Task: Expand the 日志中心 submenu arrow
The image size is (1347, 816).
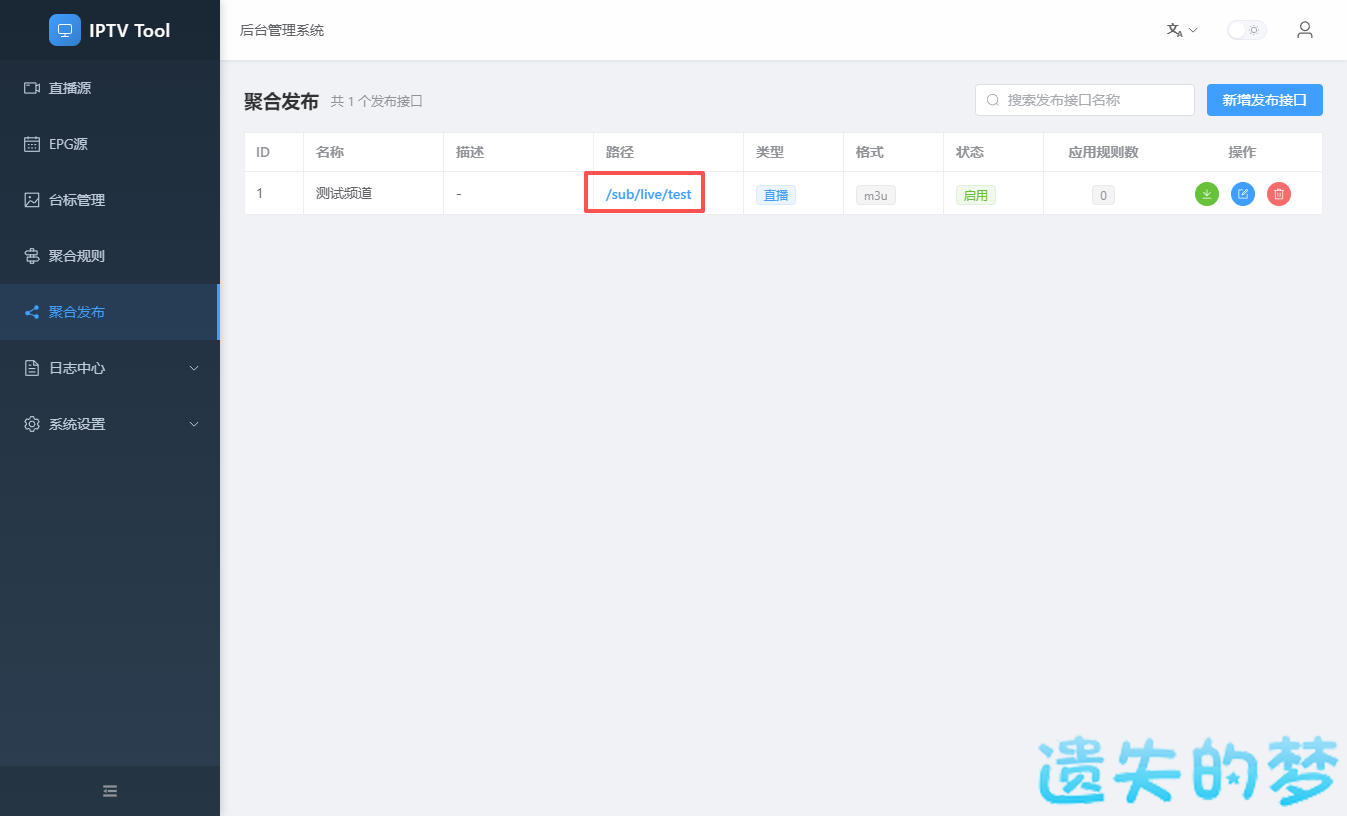Action: 195,368
